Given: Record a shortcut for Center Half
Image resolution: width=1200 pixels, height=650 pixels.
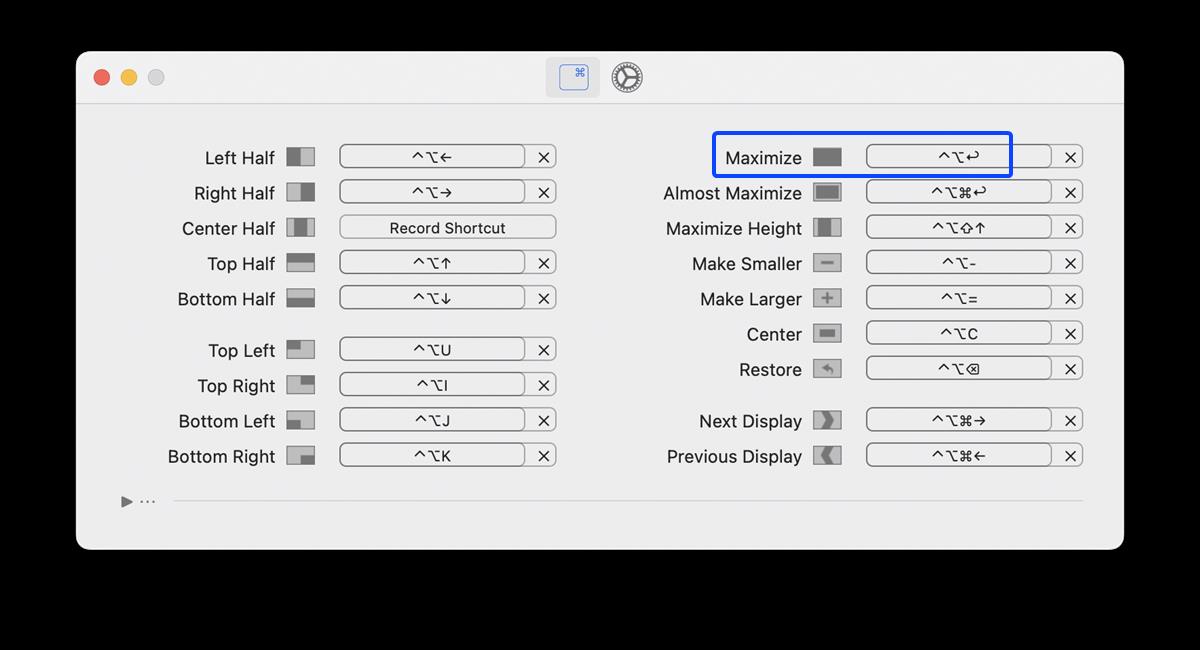Looking at the screenshot, I should (448, 227).
